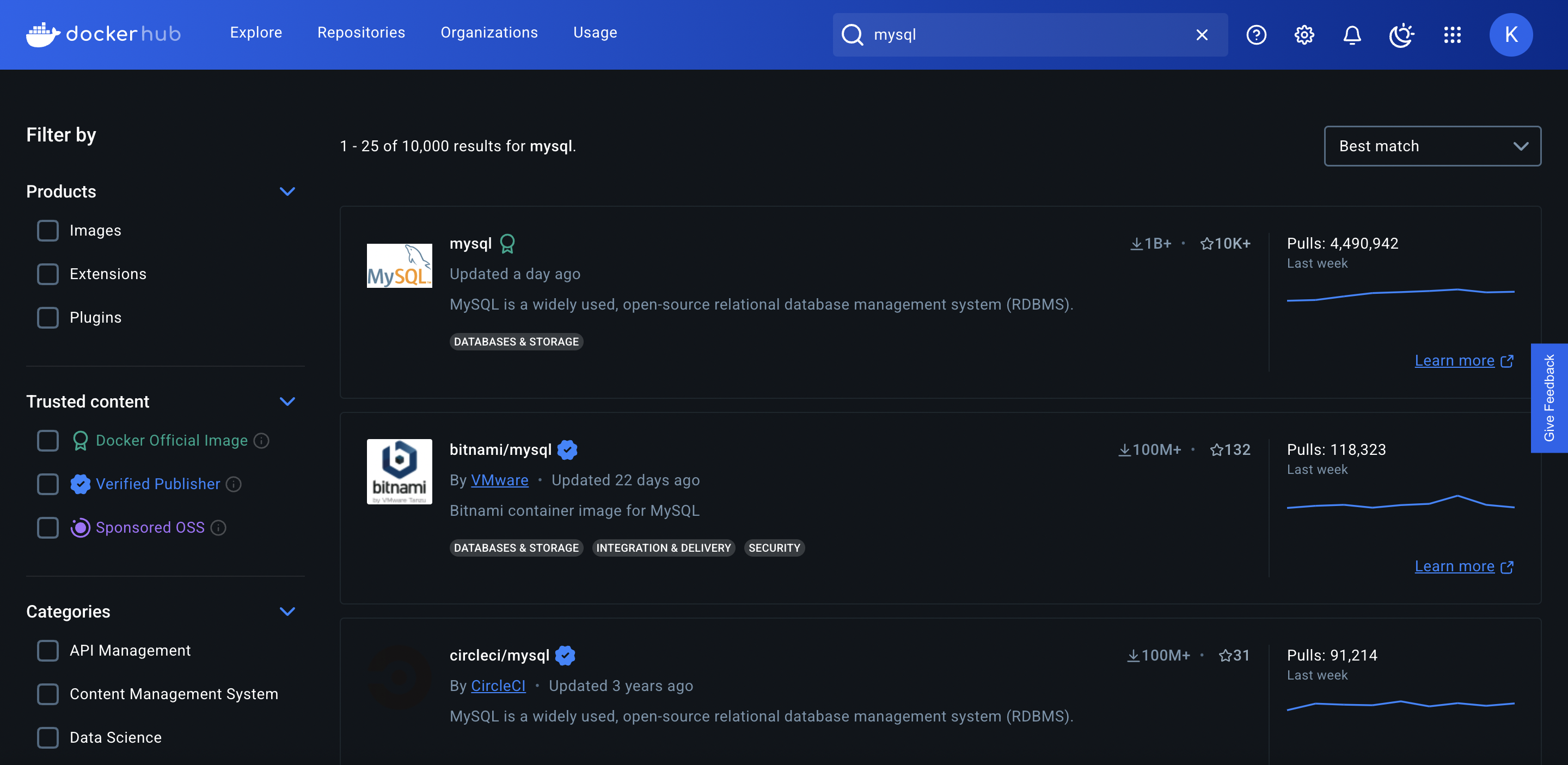Click the Give Feedback side tab

1548,398
